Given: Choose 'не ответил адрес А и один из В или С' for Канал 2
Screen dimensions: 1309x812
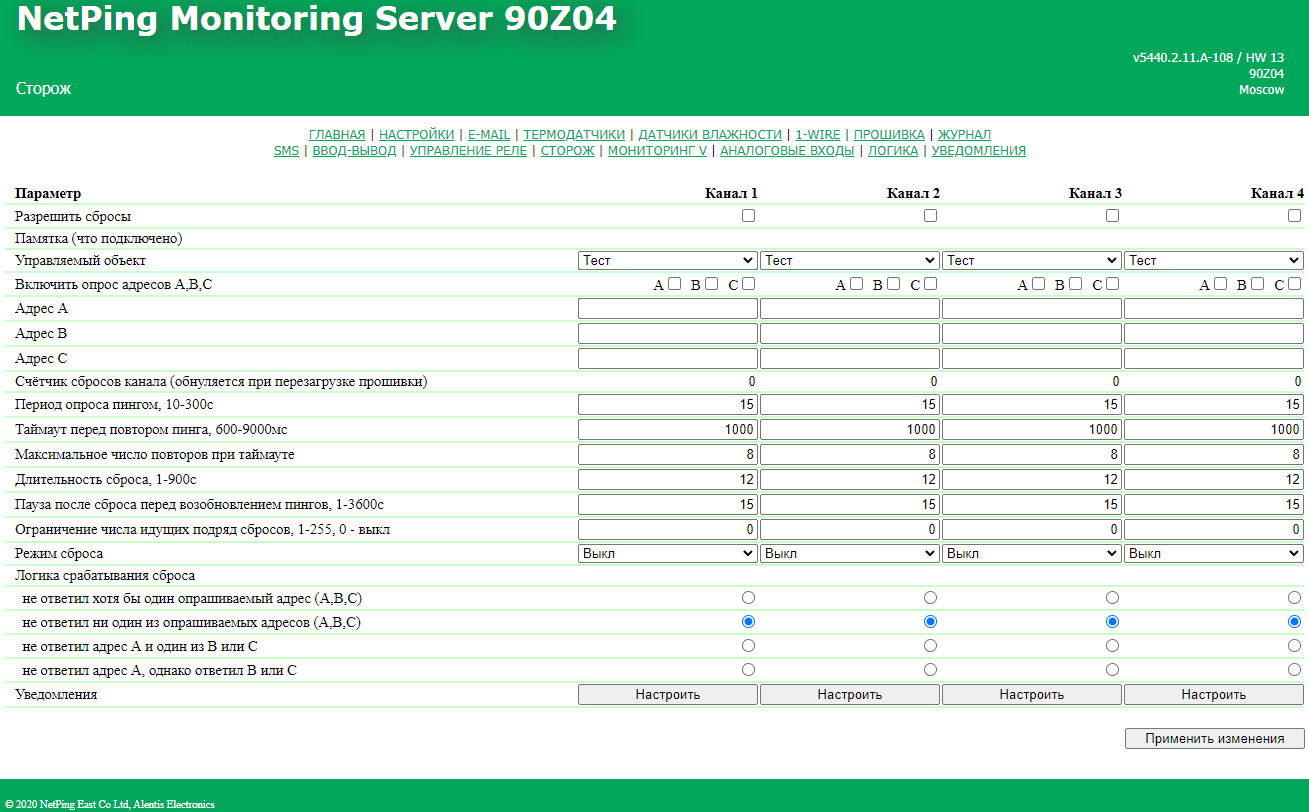Looking at the screenshot, I should 931,646.
